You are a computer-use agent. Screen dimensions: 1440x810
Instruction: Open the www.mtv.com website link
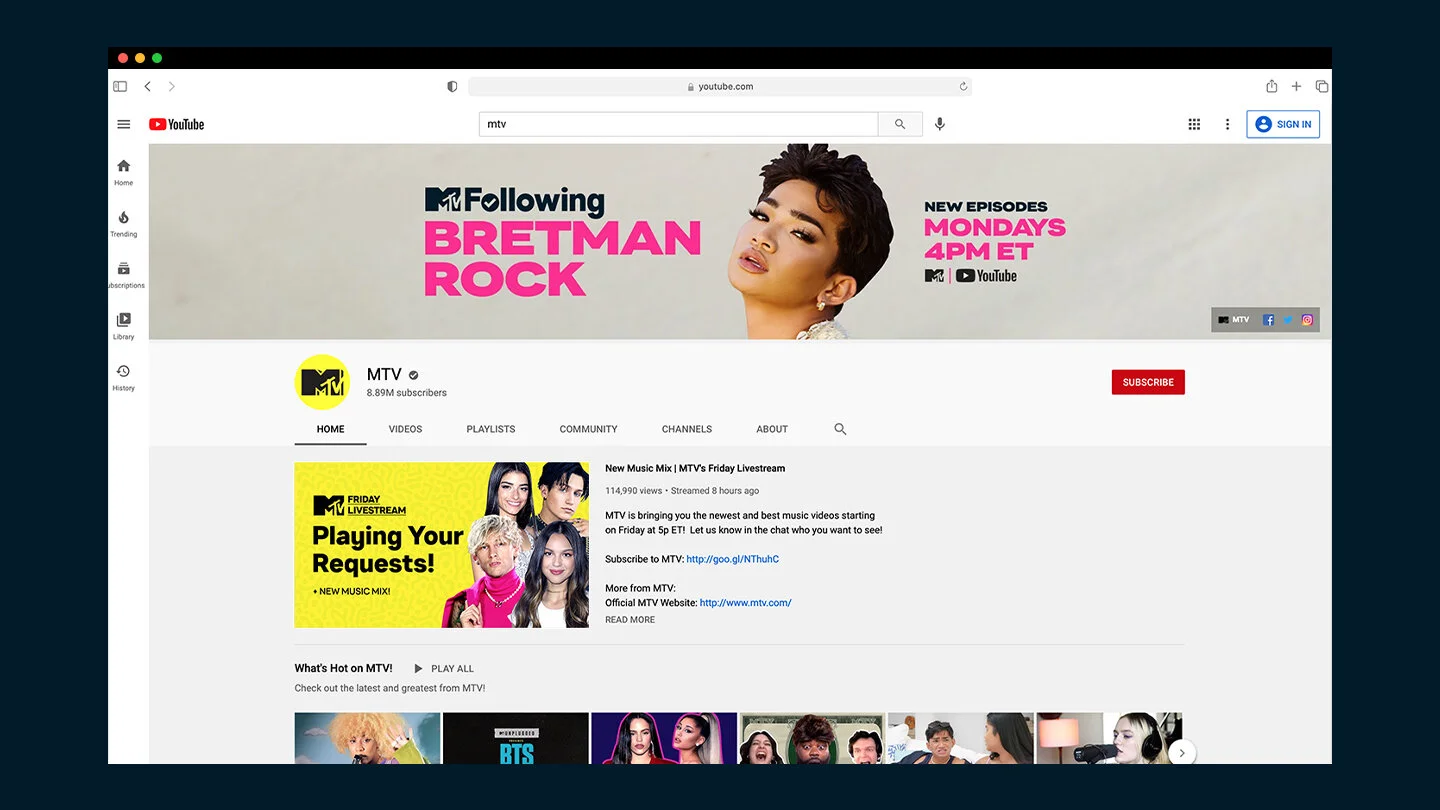click(746, 603)
